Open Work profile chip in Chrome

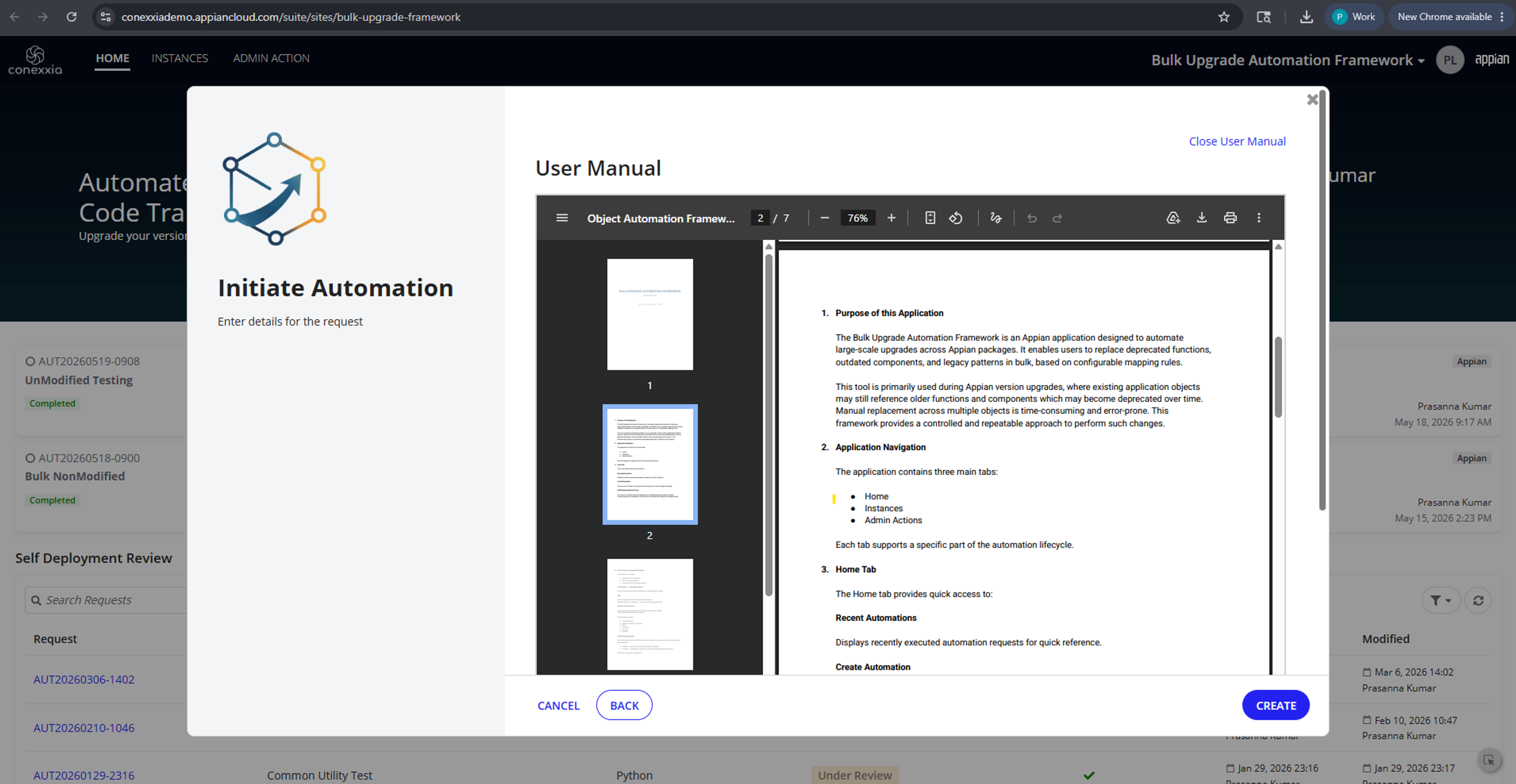1354,17
